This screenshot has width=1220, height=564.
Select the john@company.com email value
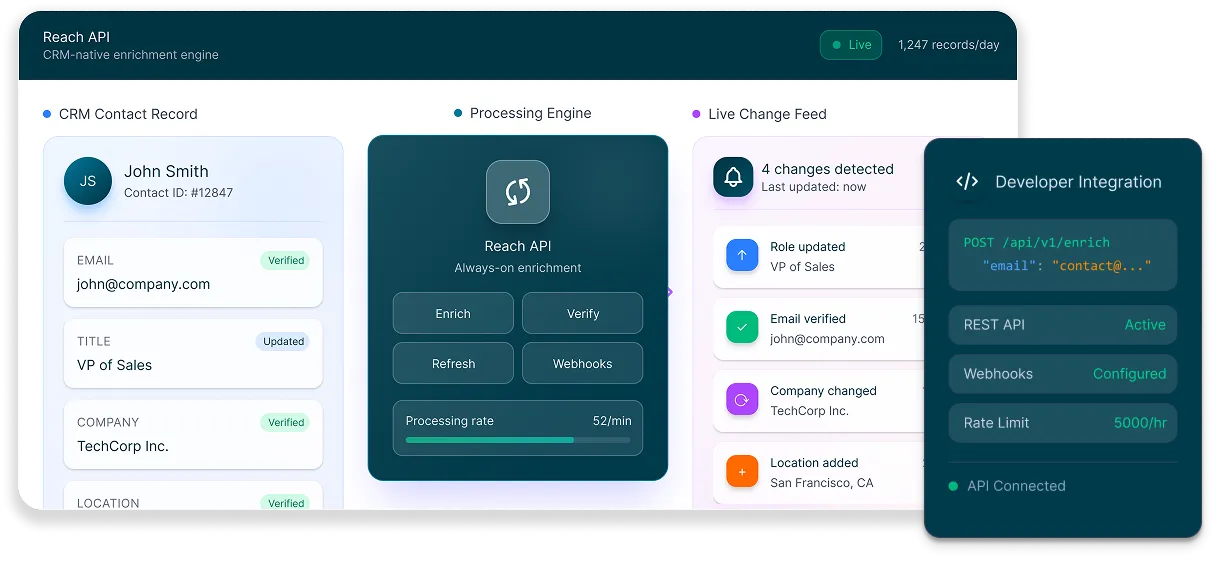click(x=143, y=284)
